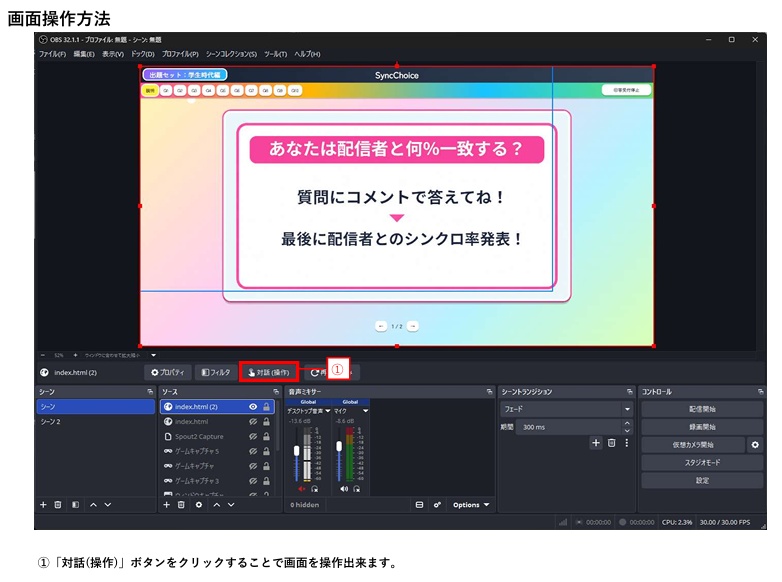The height and width of the screenshot is (582, 782).
Task: Open 編集(E) menu
Action: [84, 54]
